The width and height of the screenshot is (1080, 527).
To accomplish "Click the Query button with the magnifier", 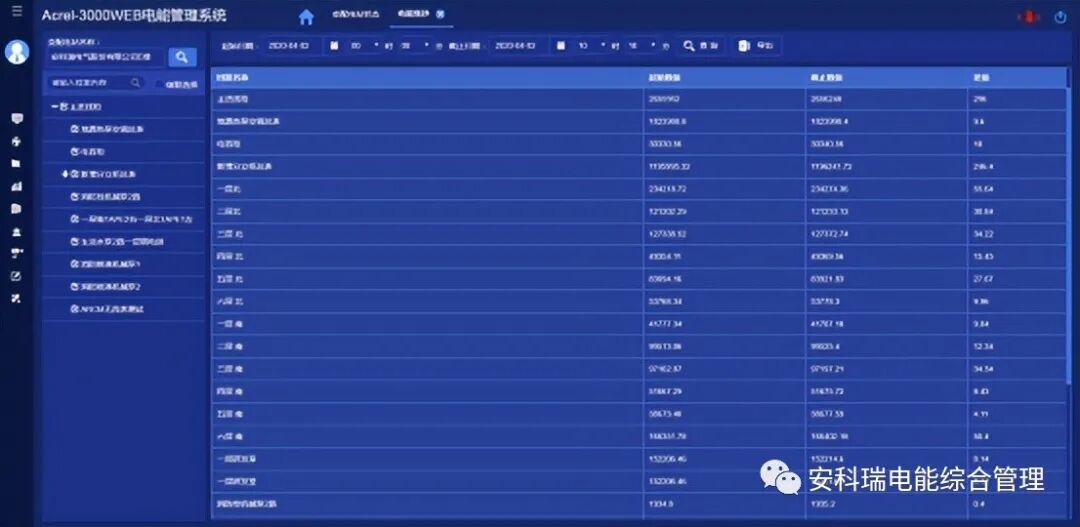I will (701, 45).
